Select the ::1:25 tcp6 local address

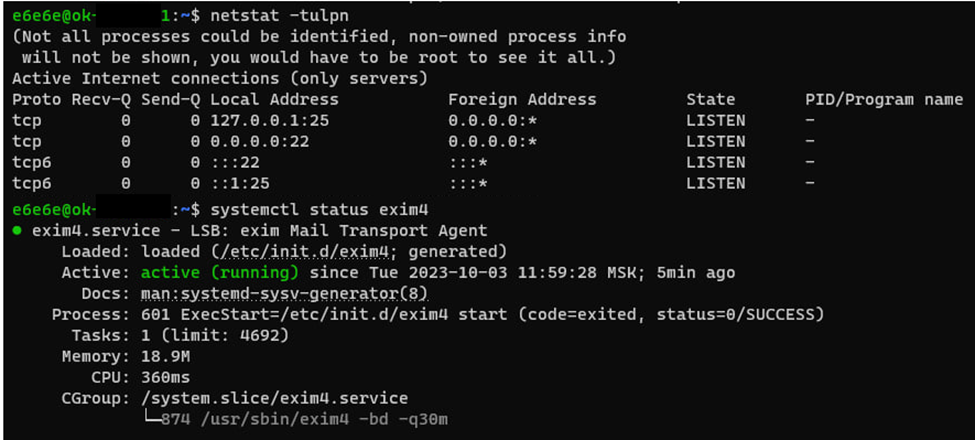241,184
